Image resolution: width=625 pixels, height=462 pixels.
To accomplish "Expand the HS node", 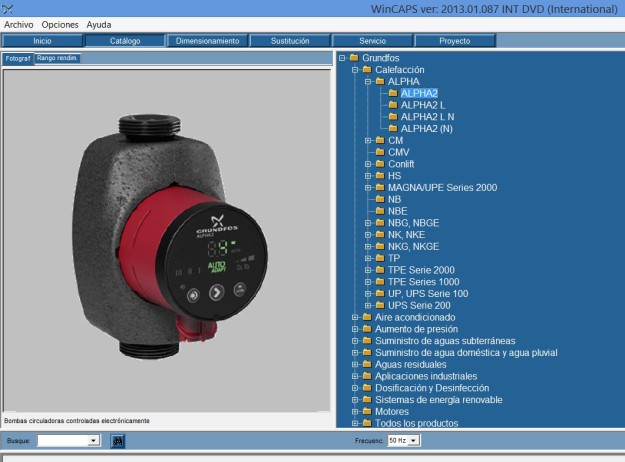I will [368, 176].
